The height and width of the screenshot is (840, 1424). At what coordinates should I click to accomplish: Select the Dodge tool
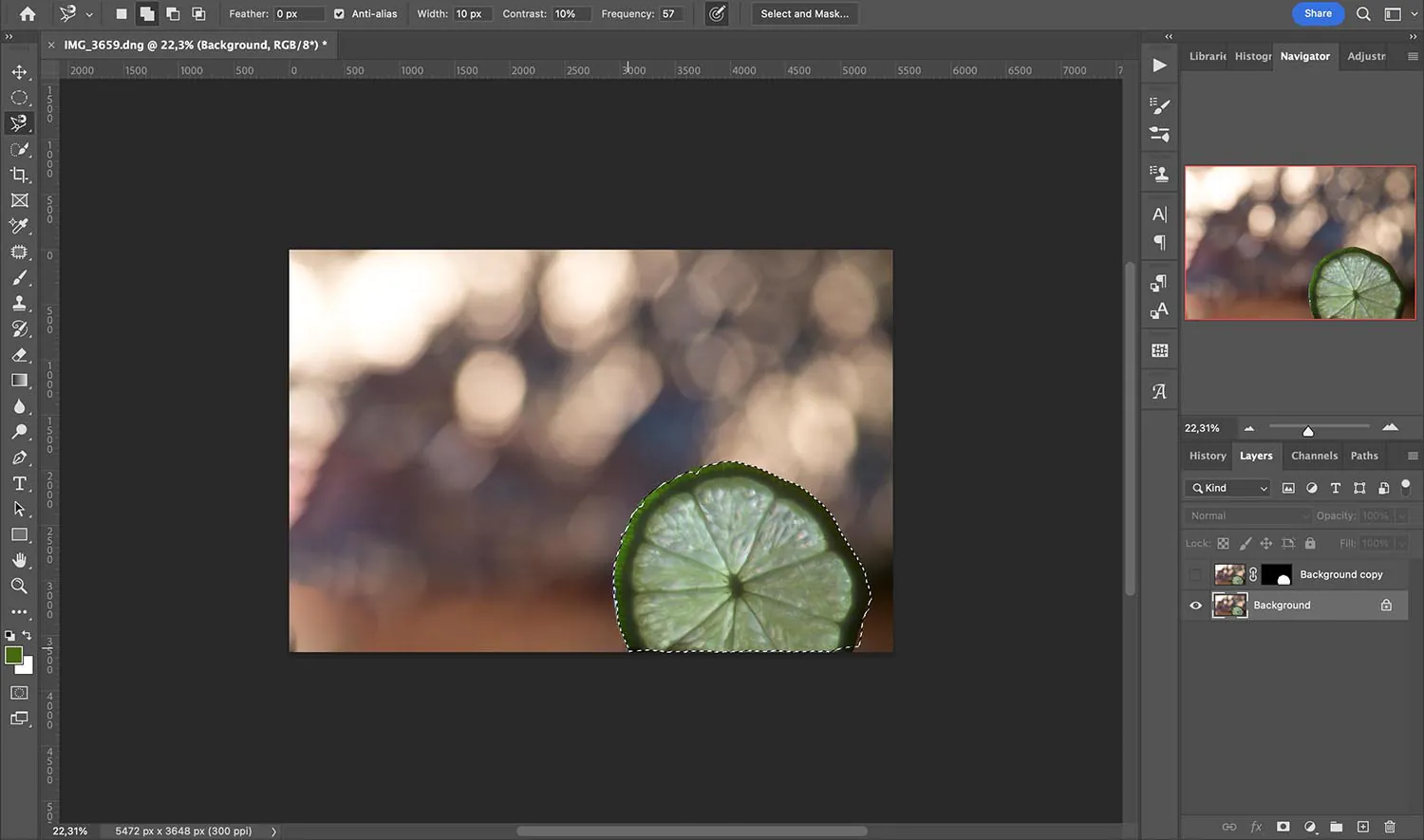(x=19, y=432)
